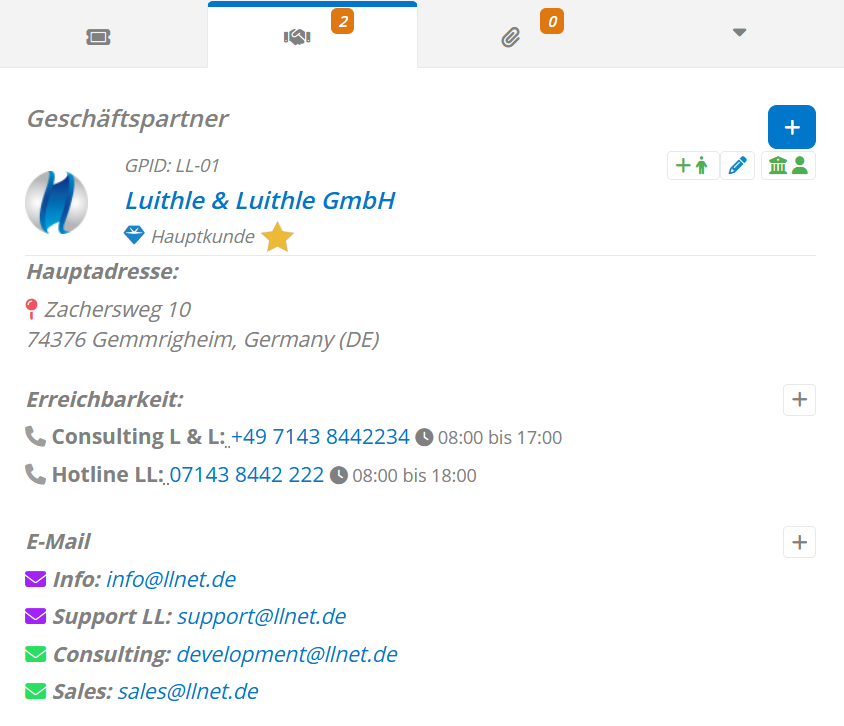Call the Consulting L & L phone number

(320, 437)
